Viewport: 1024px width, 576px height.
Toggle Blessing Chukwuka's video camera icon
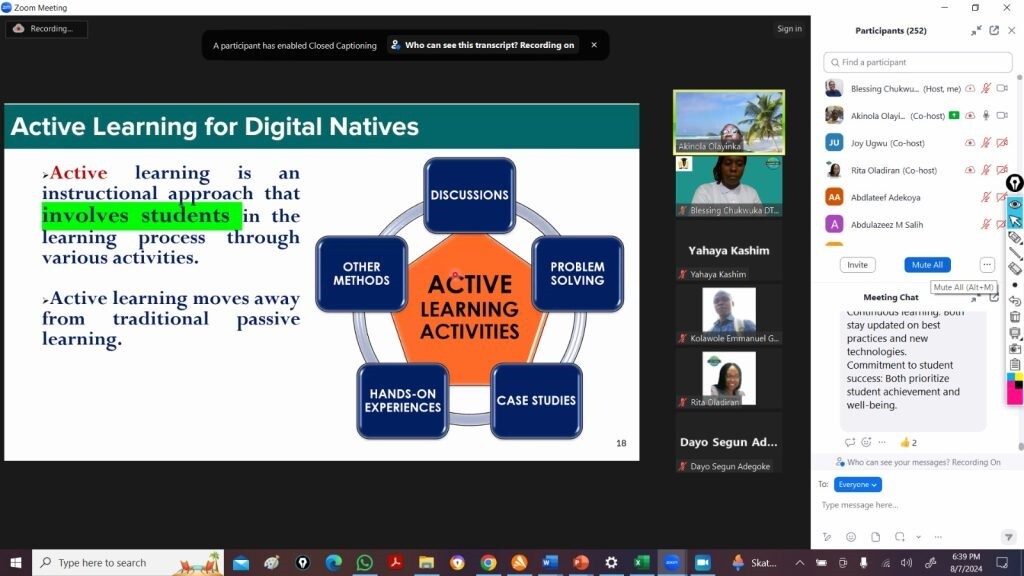[x=1002, y=89]
